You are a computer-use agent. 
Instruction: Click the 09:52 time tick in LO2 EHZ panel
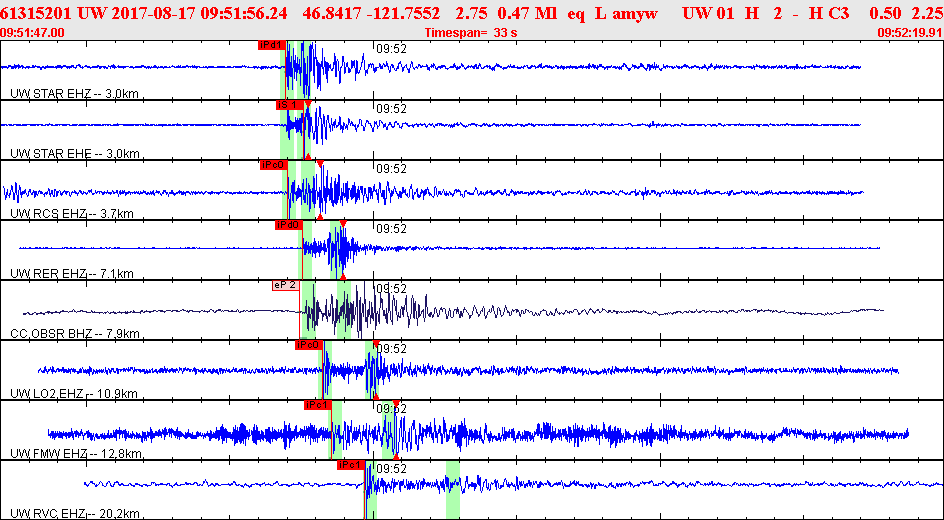[392, 348]
